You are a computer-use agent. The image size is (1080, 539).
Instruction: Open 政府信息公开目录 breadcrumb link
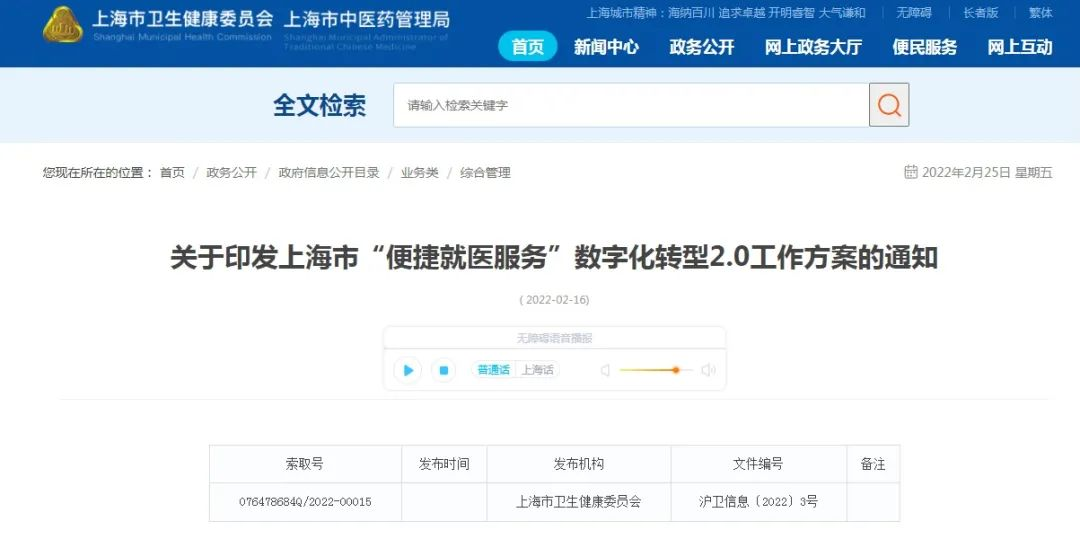pos(329,173)
